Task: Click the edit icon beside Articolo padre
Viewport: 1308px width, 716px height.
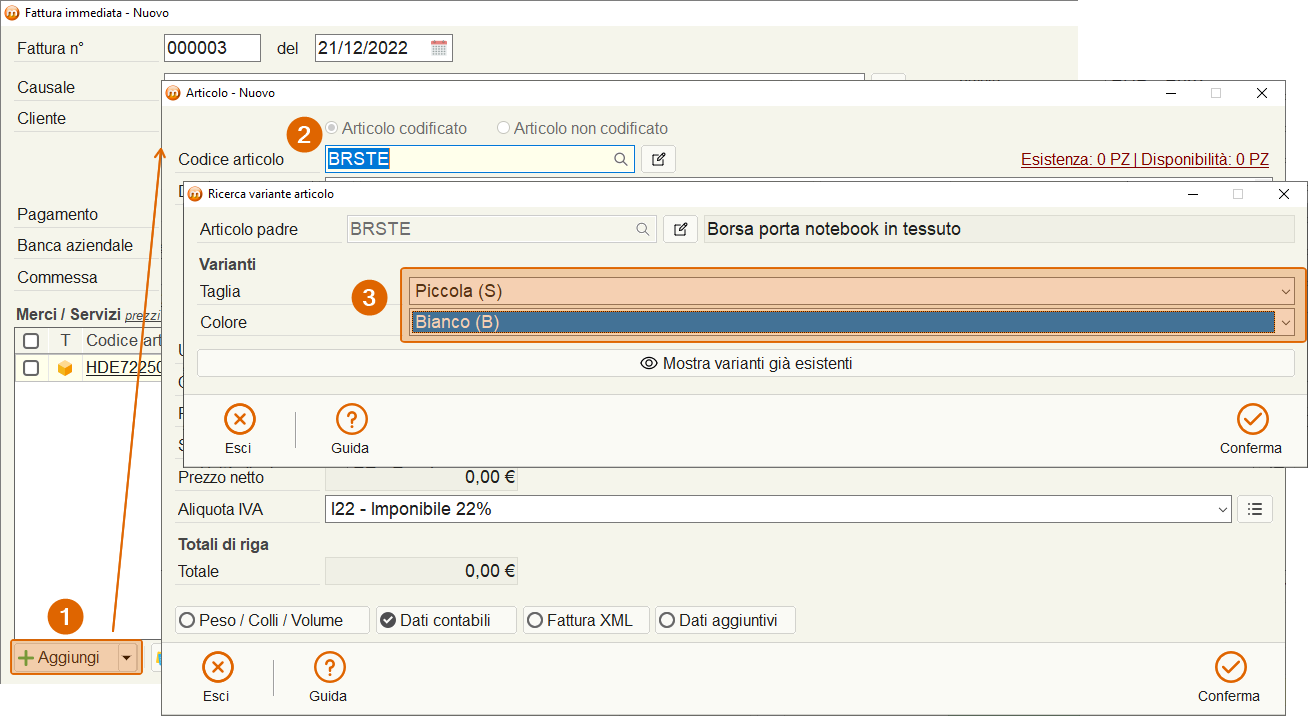Action: (x=680, y=229)
